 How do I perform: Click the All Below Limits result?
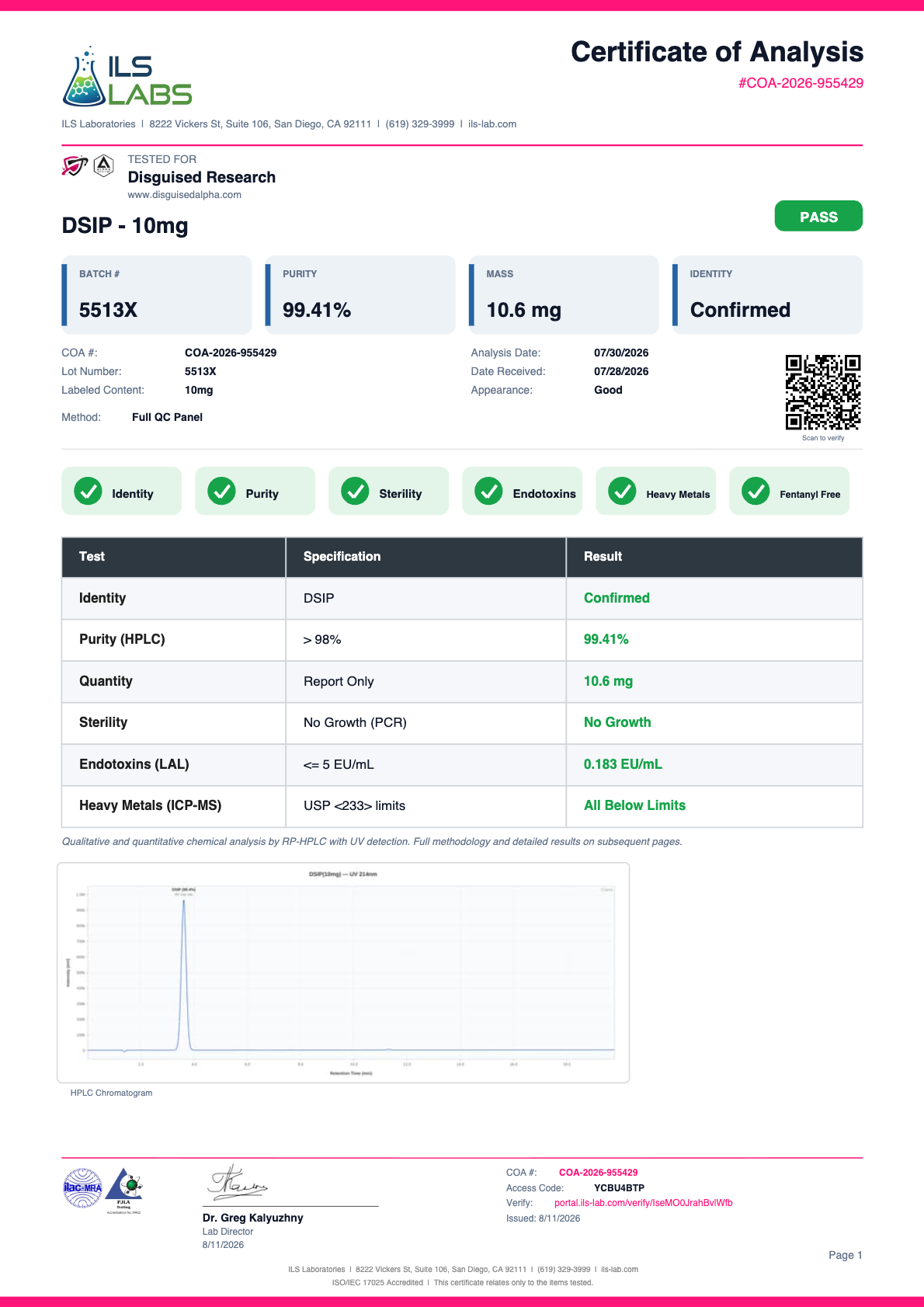634,805
